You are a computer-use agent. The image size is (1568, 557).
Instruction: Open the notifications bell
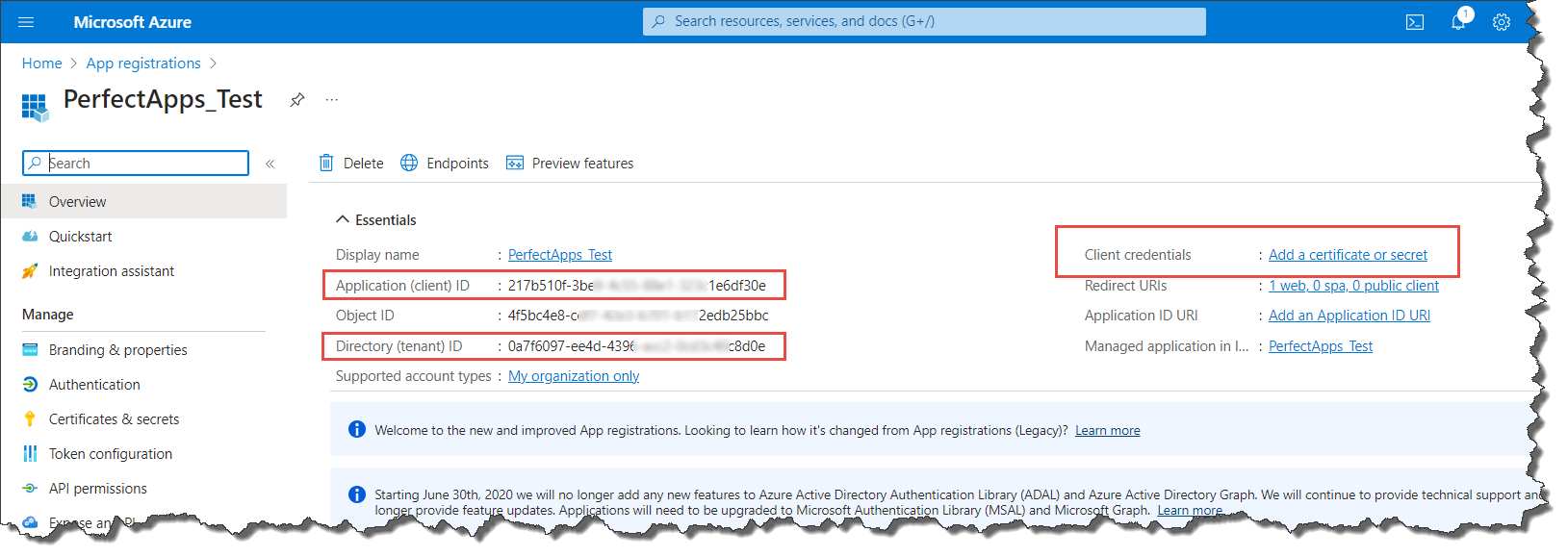coord(1459,21)
